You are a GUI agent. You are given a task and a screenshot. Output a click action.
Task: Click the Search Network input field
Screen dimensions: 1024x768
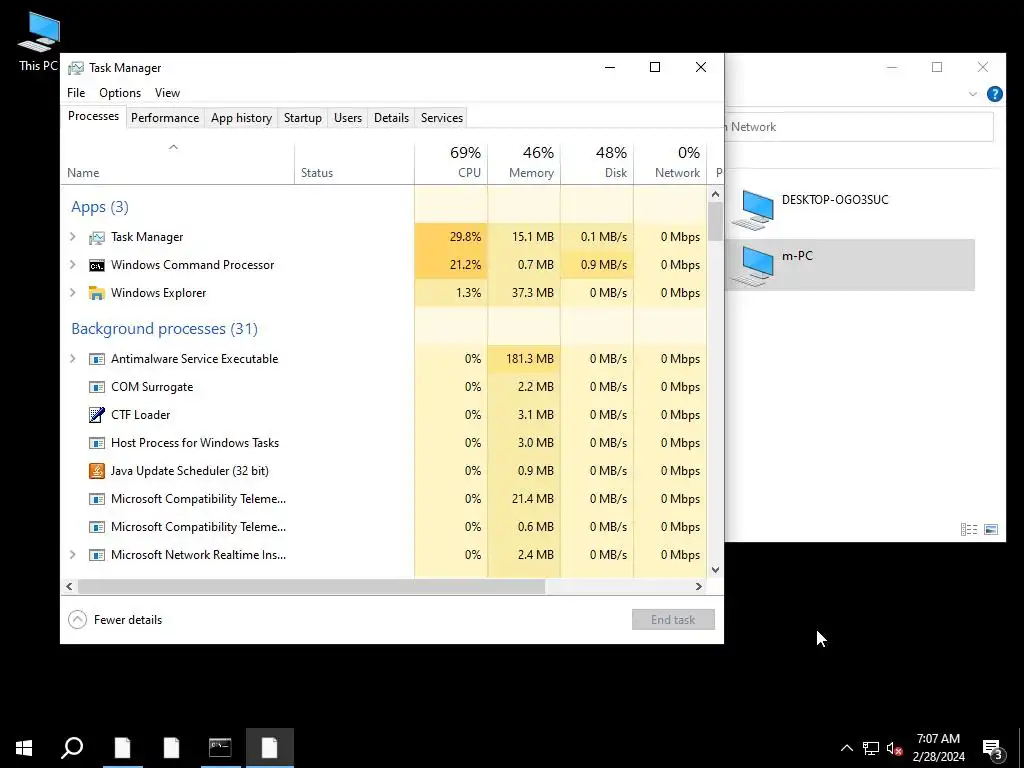[859, 127]
